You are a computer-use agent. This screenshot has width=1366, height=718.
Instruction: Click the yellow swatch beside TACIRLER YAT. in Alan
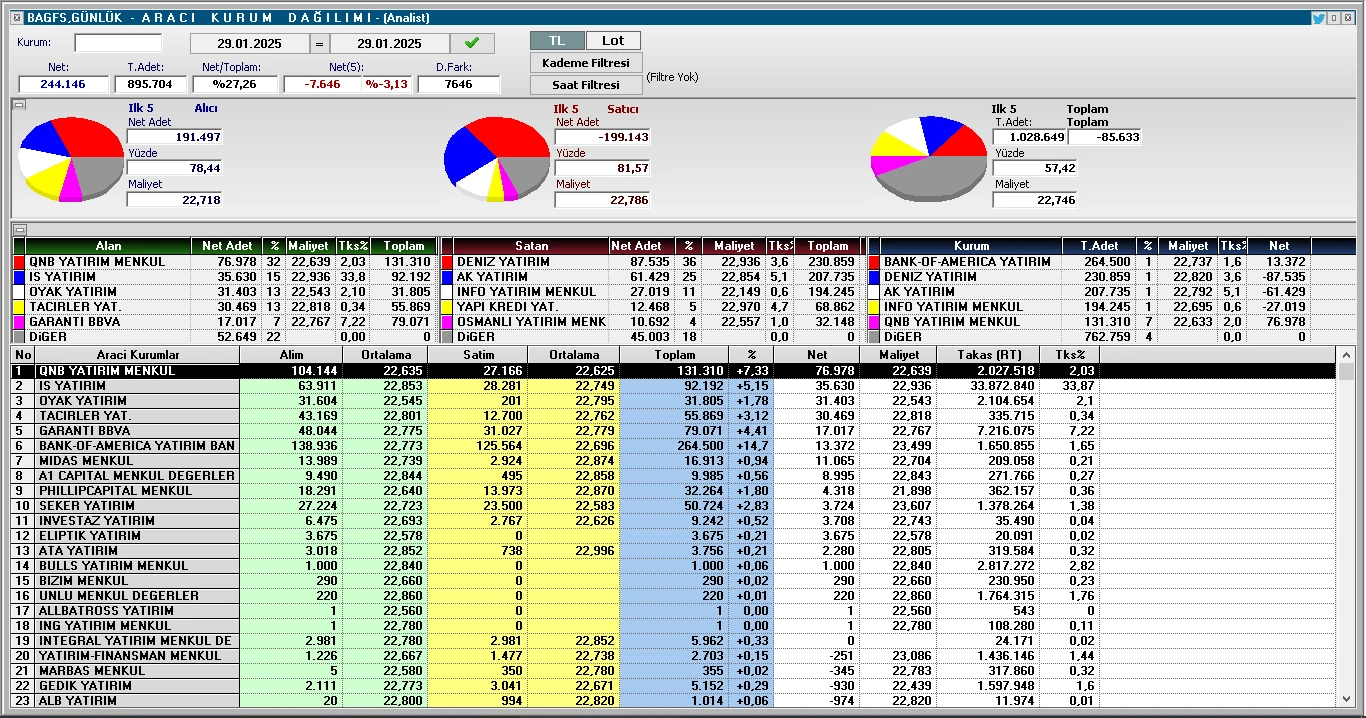click(19, 307)
